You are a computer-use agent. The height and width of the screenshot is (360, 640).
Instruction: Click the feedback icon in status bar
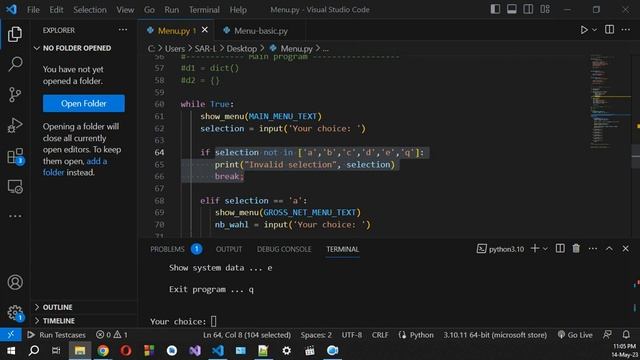(x=607, y=335)
